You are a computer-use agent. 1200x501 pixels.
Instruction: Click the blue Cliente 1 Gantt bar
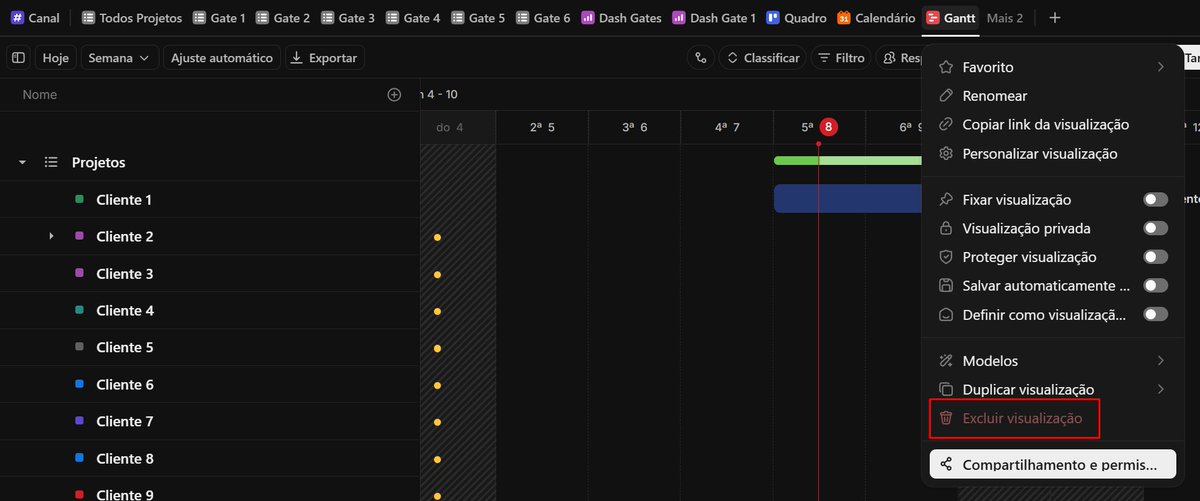[x=848, y=198]
